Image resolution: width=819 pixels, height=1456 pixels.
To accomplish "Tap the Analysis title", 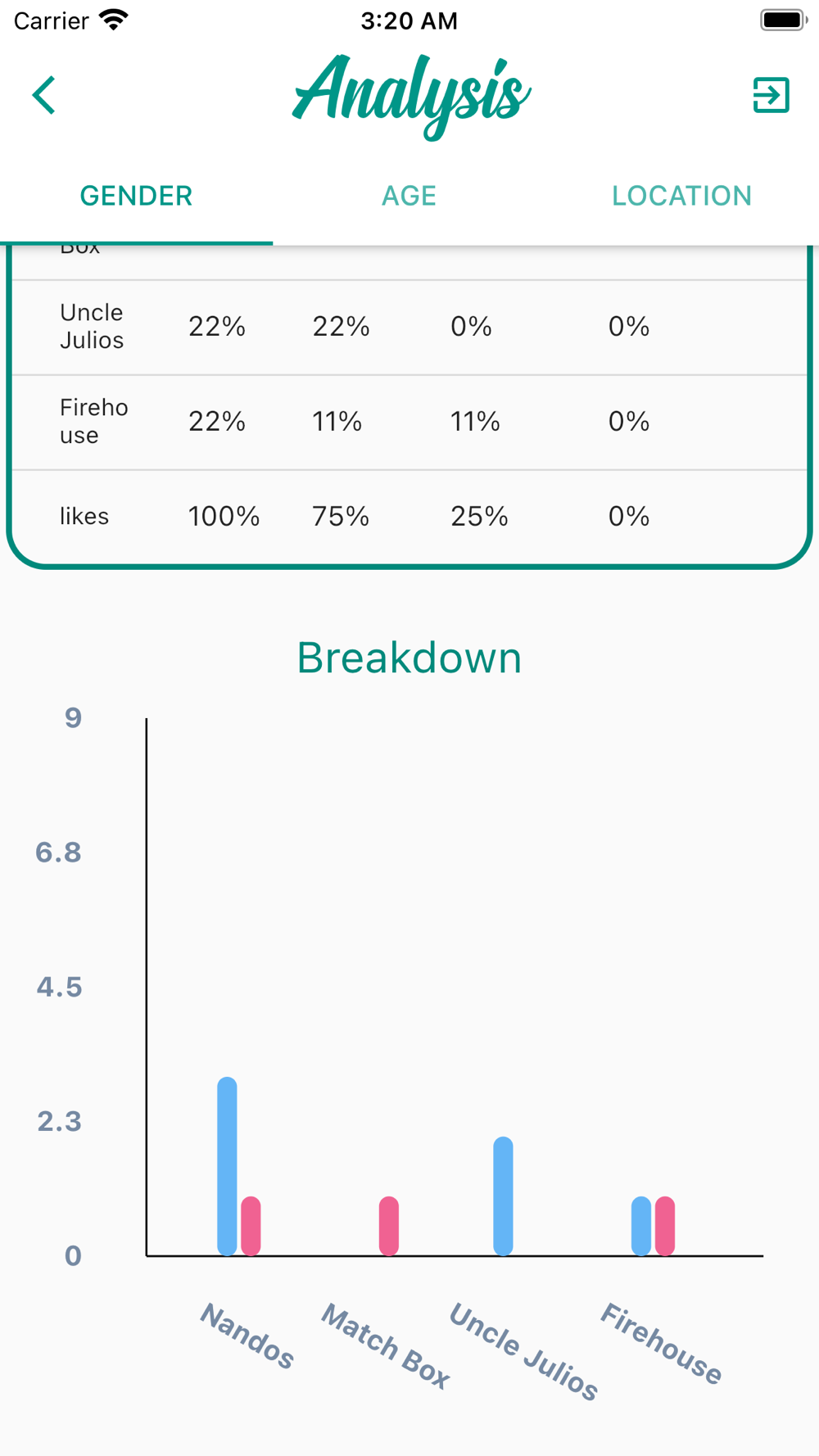I will pyautogui.click(x=411, y=95).
